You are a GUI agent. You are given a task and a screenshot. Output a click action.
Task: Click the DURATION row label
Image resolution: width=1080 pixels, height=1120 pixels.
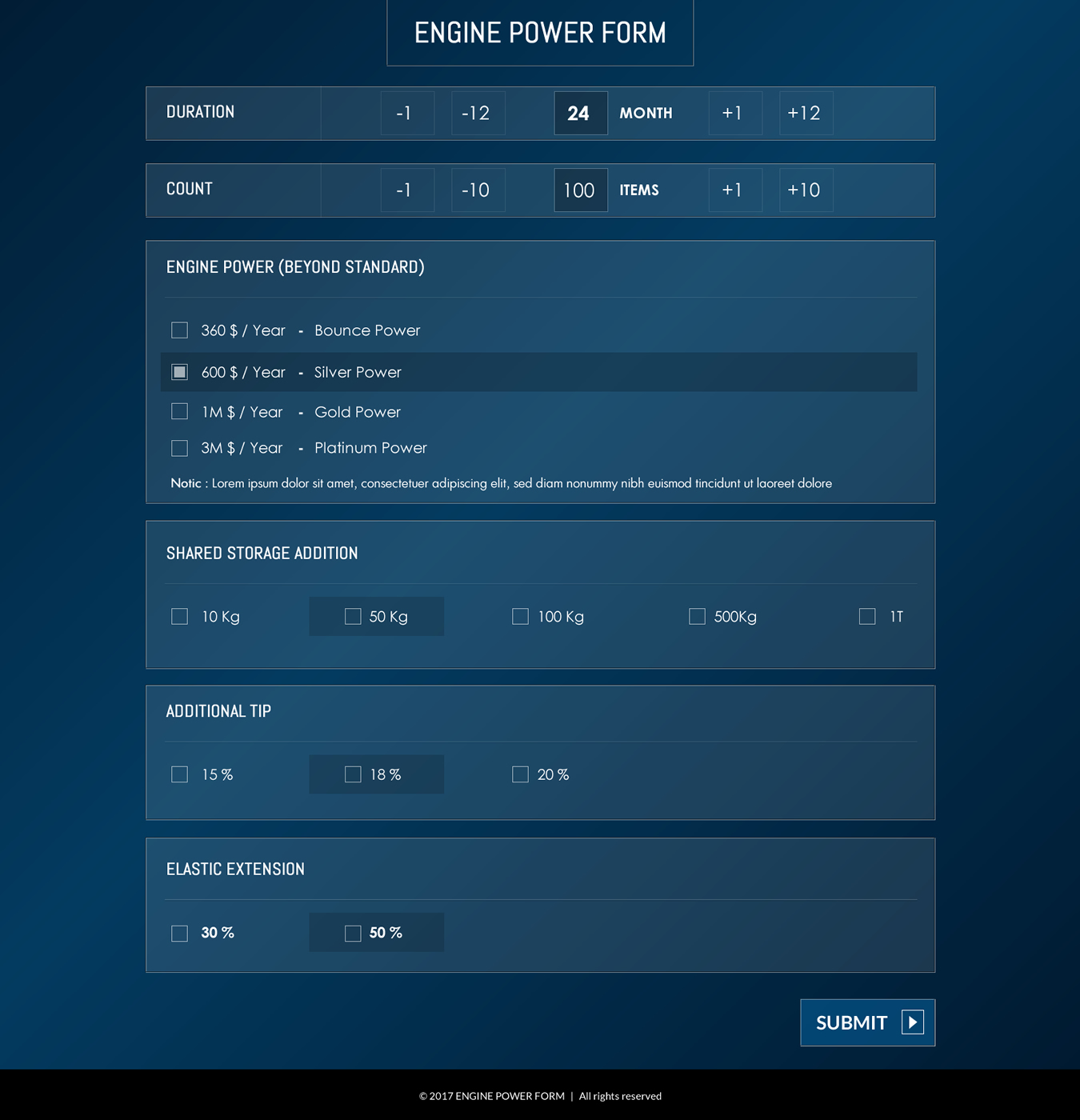(201, 112)
